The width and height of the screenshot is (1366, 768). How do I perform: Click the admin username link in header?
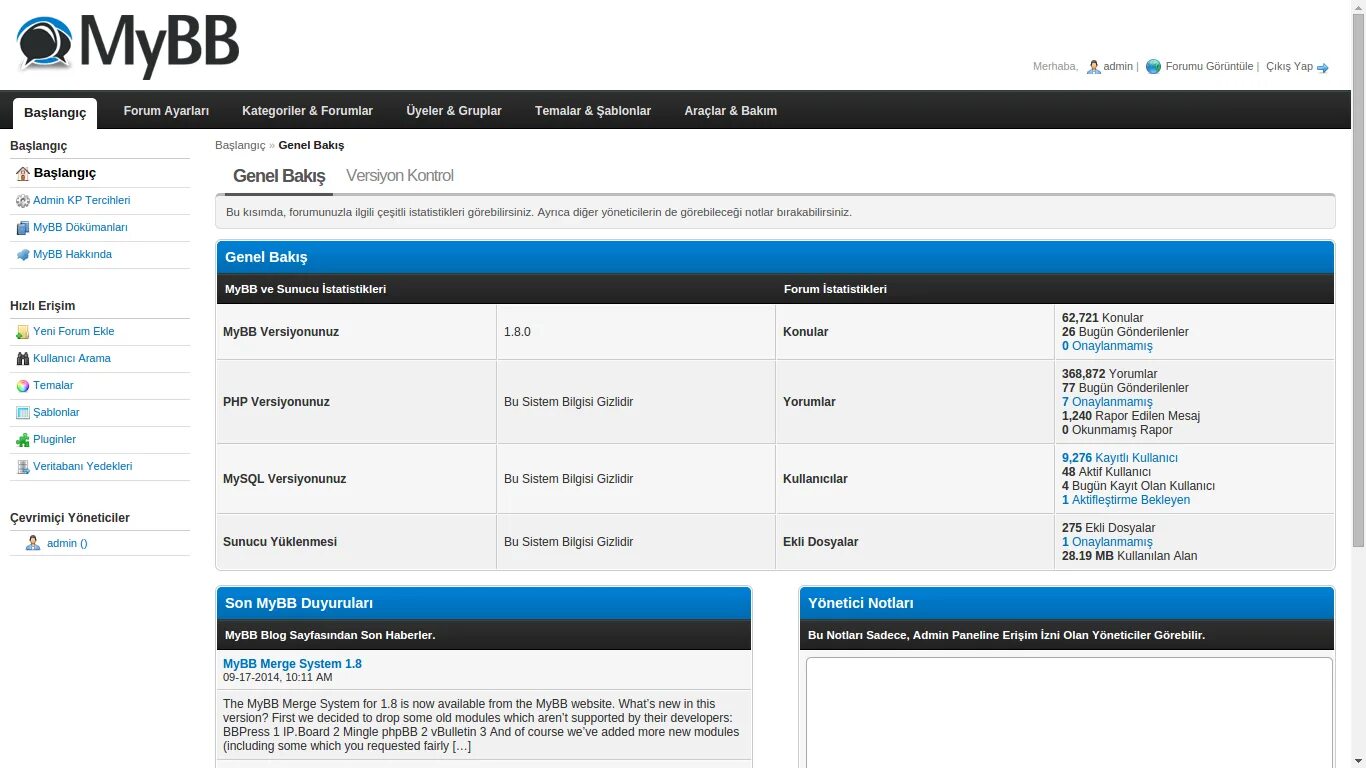pos(1118,67)
